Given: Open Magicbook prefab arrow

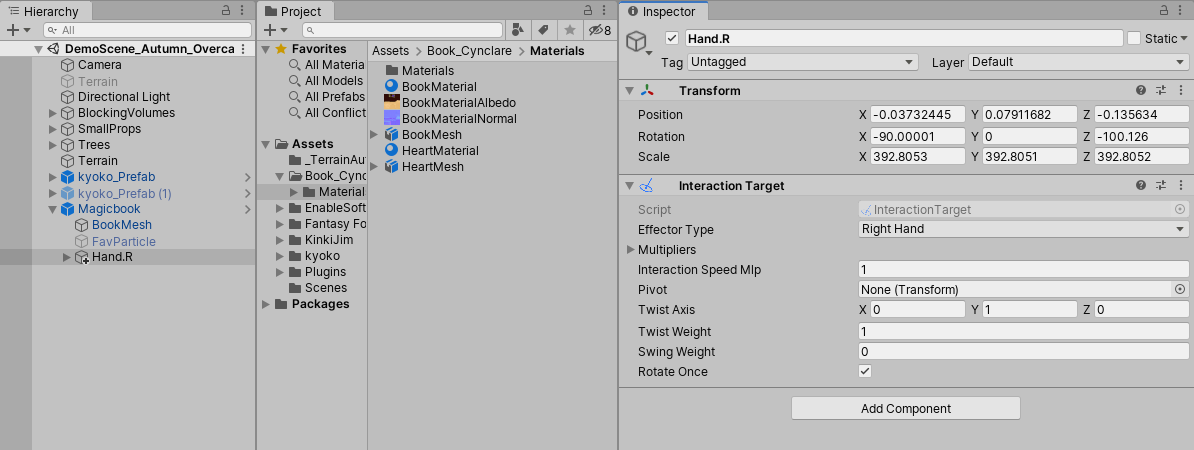Looking at the screenshot, I should point(247,209).
